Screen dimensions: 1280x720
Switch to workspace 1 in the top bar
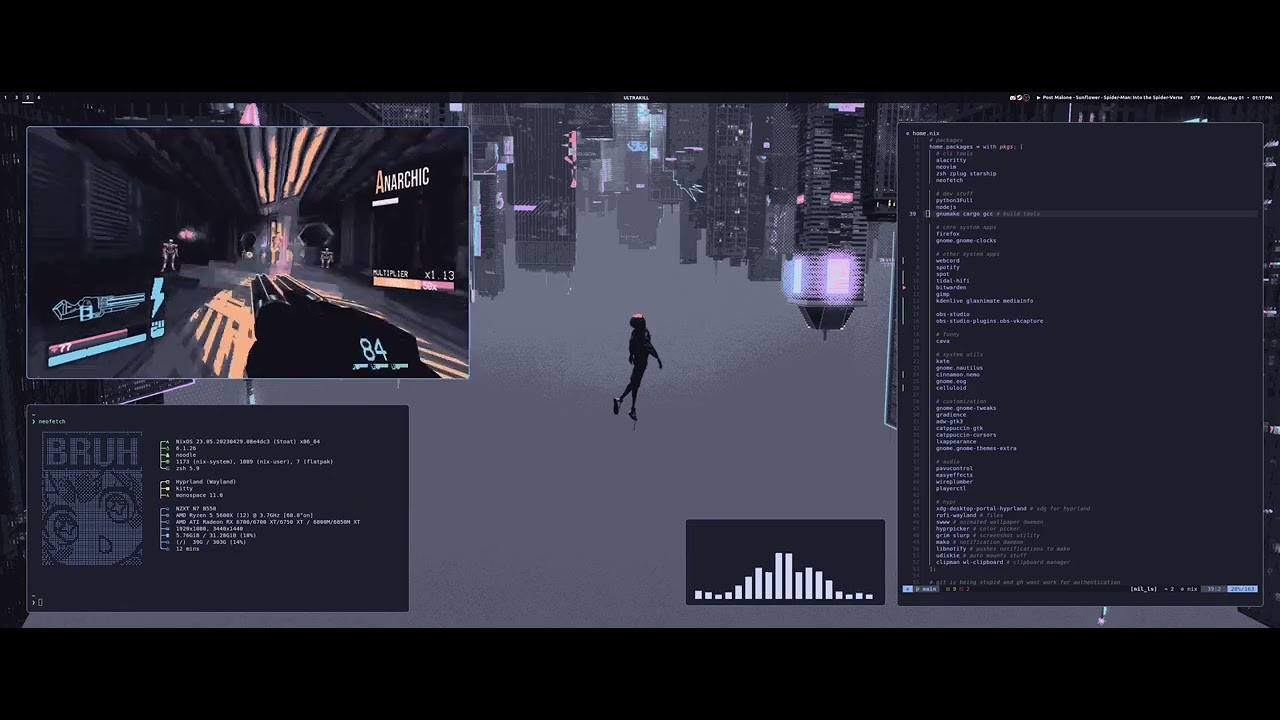tap(6, 97)
